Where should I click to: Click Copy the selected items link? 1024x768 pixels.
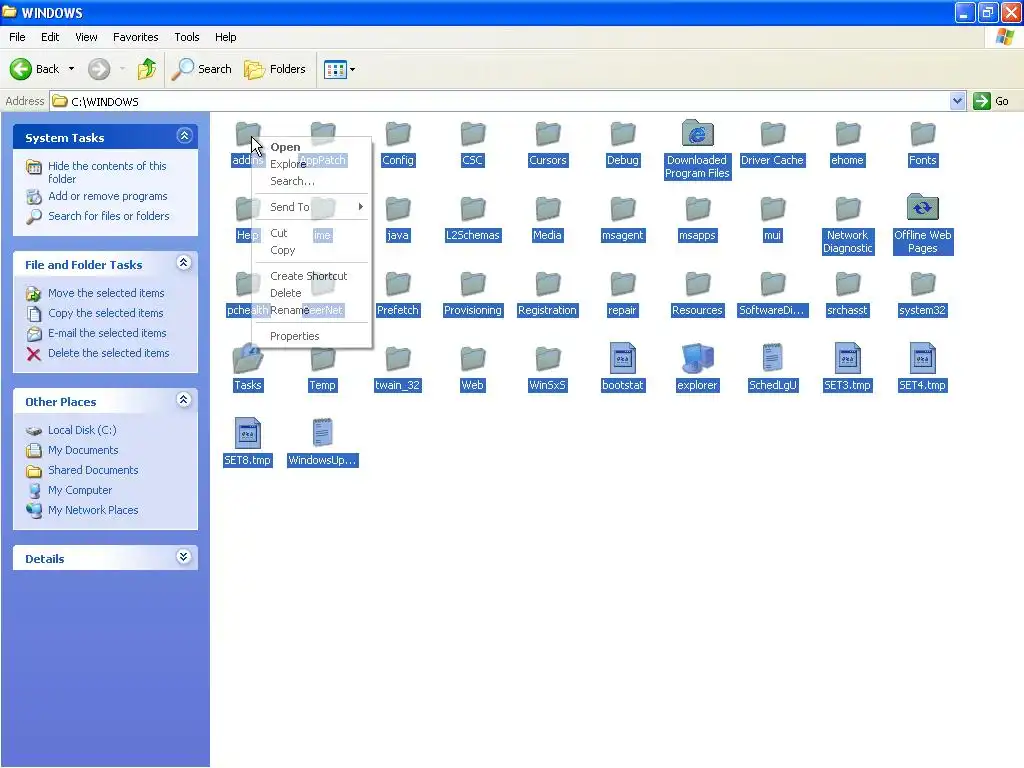click(x=105, y=313)
